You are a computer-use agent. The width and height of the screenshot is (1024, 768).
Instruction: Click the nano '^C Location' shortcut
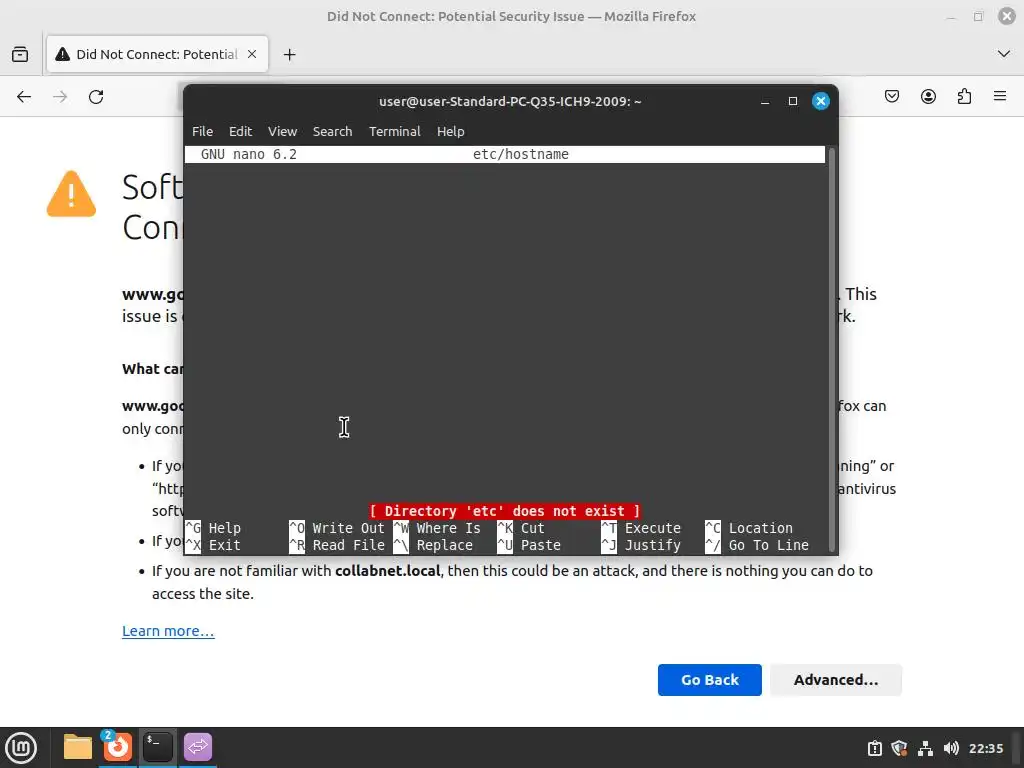click(749, 528)
